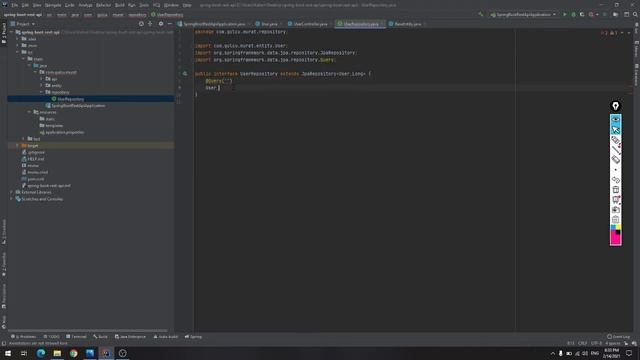Click the Debug bug icon
This screenshot has width=640, height=360.
pos(573,15)
